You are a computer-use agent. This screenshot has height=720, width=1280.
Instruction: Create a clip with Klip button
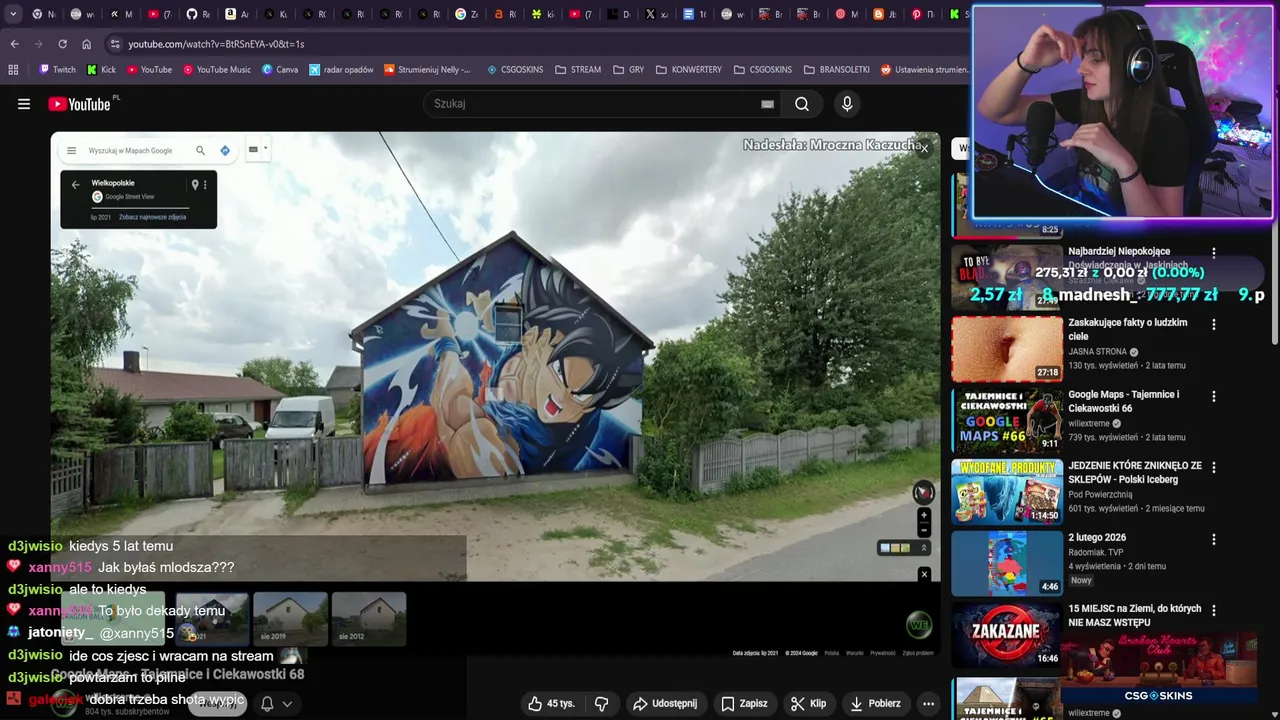(x=808, y=703)
